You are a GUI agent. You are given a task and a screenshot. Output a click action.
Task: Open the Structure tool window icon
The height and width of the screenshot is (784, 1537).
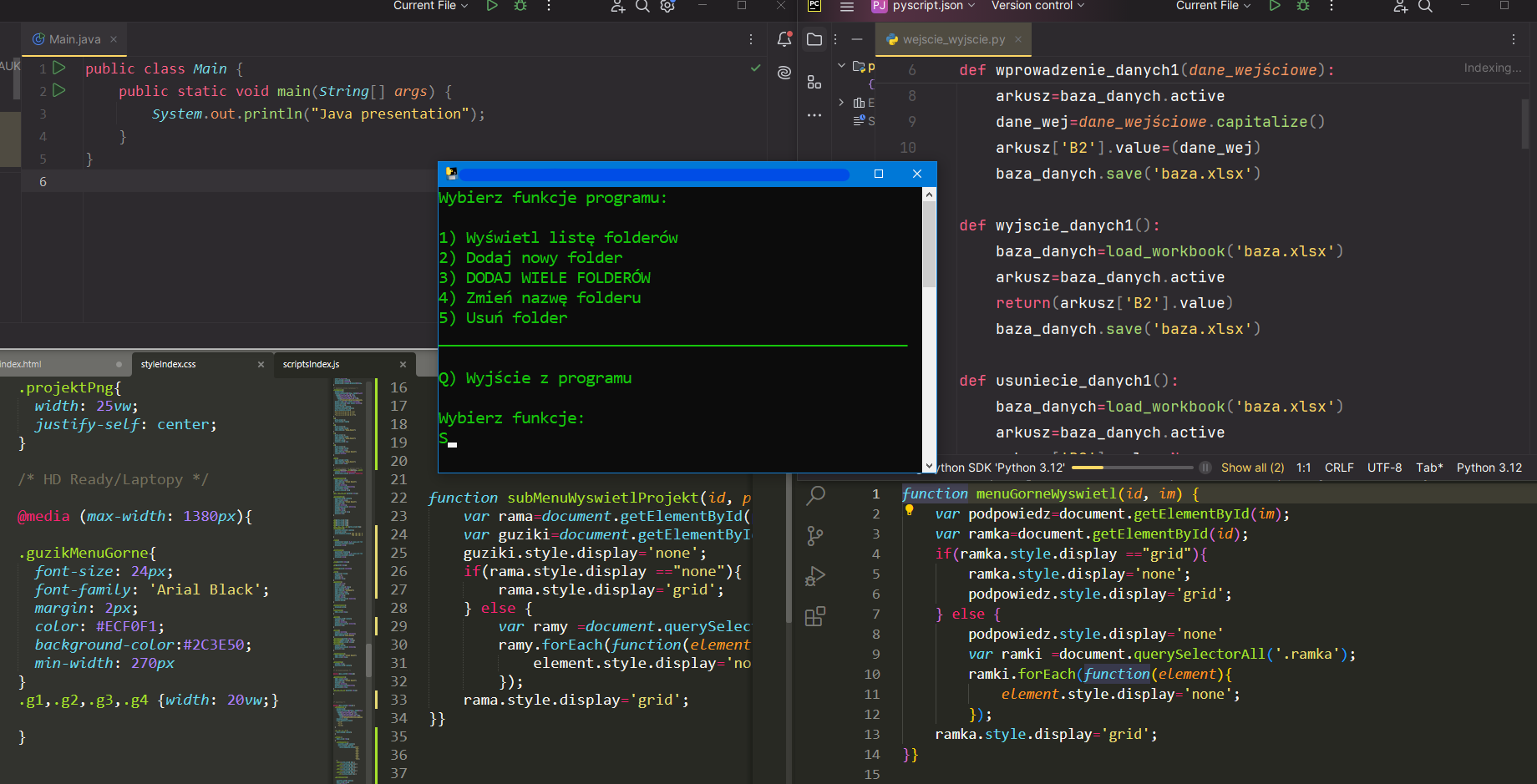pyautogui.click(x=814, y=82)
